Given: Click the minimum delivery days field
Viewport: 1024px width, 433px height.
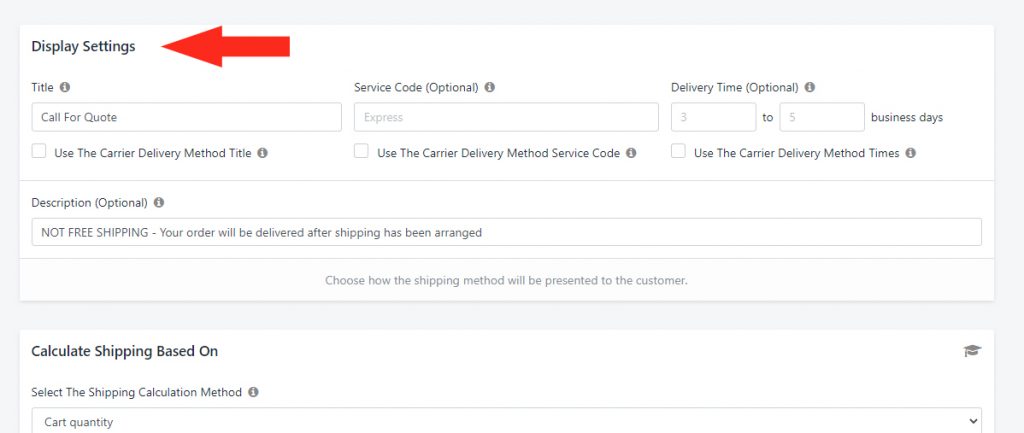Looking at the screenshot, I should click(x=714, y=117).
